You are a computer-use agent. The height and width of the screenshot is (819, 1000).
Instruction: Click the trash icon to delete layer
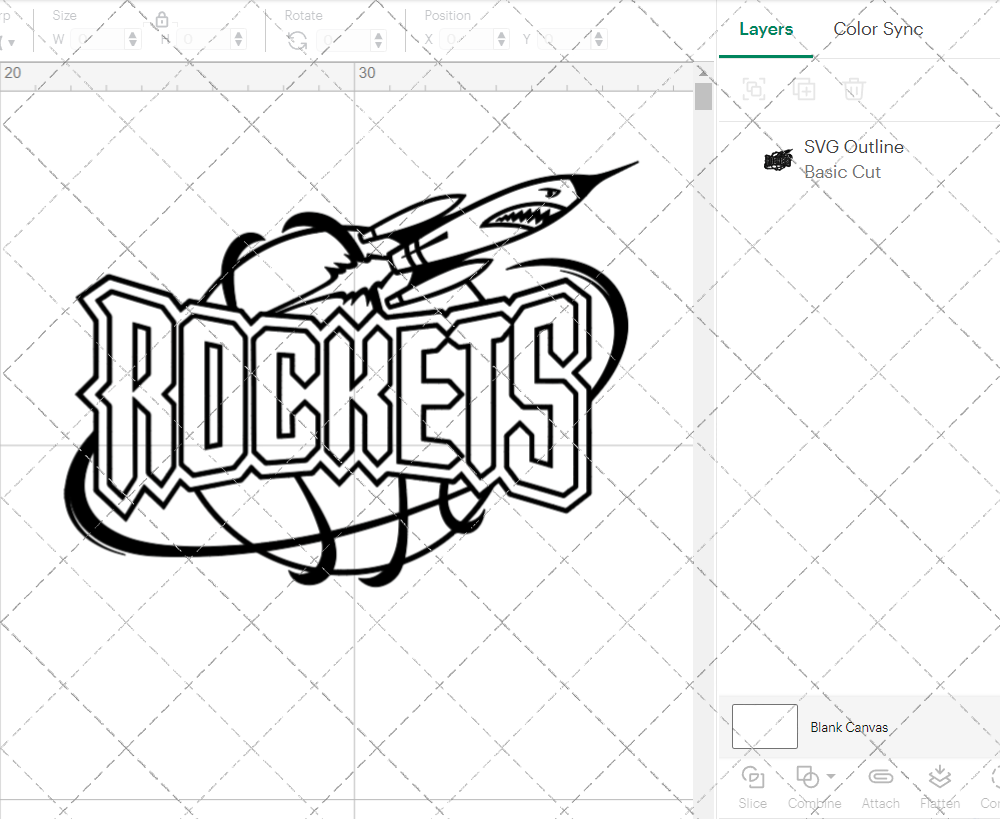853,89
